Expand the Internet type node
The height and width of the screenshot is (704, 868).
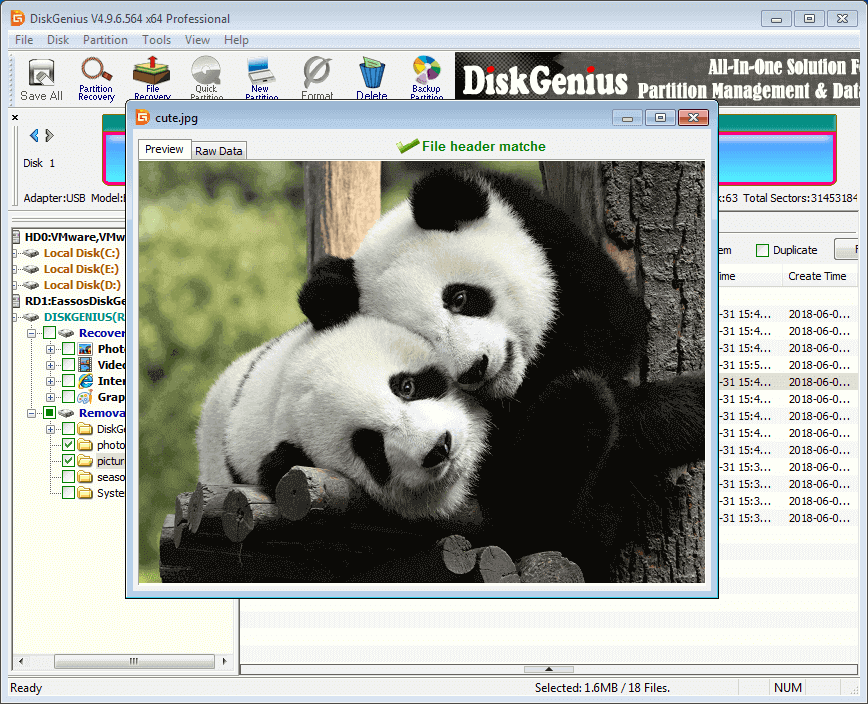[50, 381]
